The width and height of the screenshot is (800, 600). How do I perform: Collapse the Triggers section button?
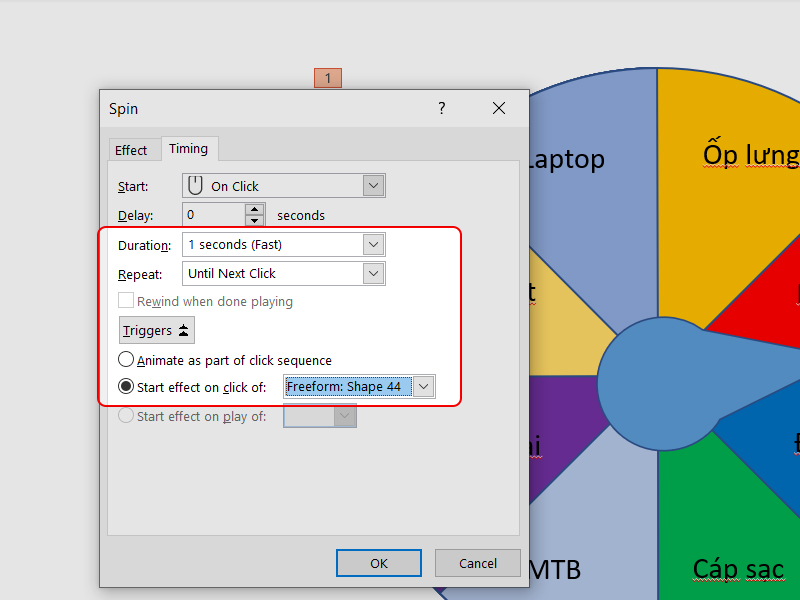point(157,330)
